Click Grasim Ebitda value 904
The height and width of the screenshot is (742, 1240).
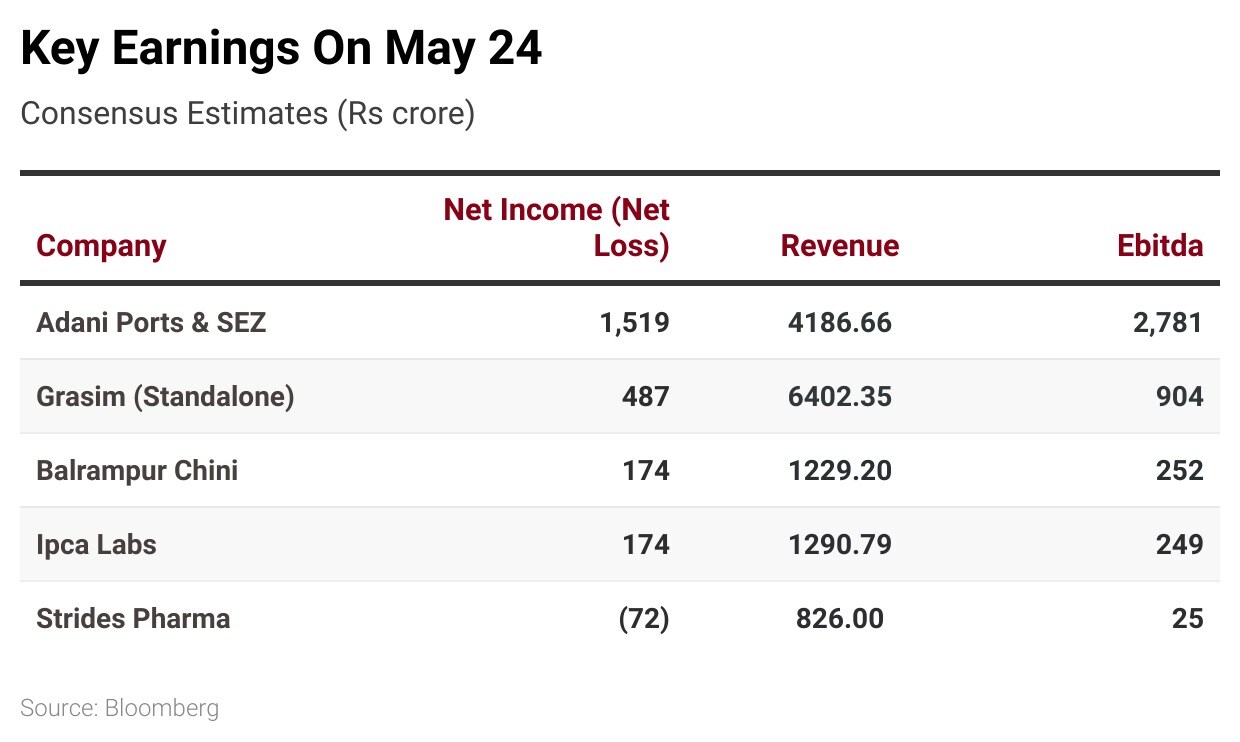(1179, 397)
